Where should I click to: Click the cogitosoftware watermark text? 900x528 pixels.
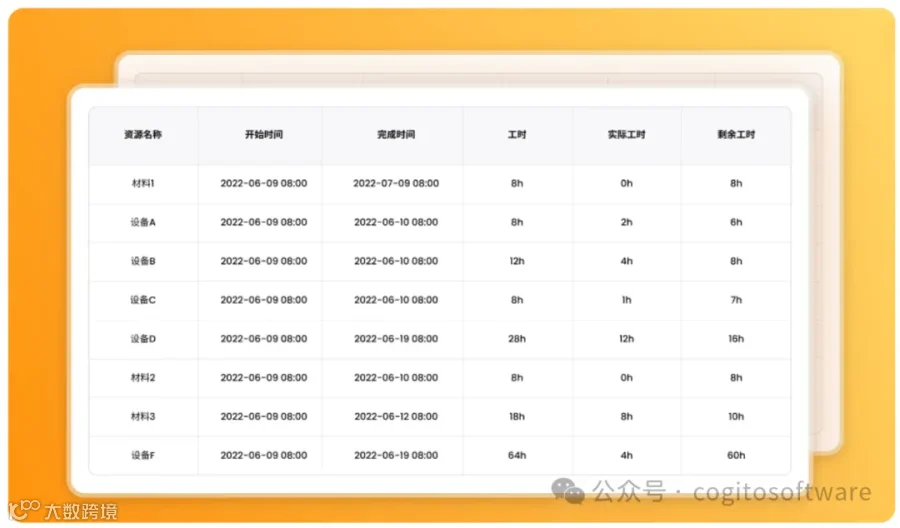point(782,492)
